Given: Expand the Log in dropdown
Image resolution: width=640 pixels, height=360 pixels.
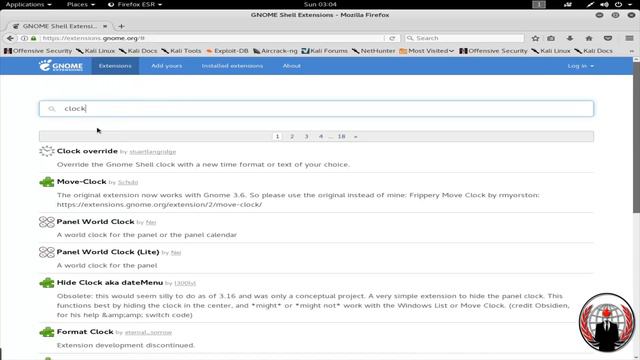Looking at the screenshot, I should coord(580,66).
